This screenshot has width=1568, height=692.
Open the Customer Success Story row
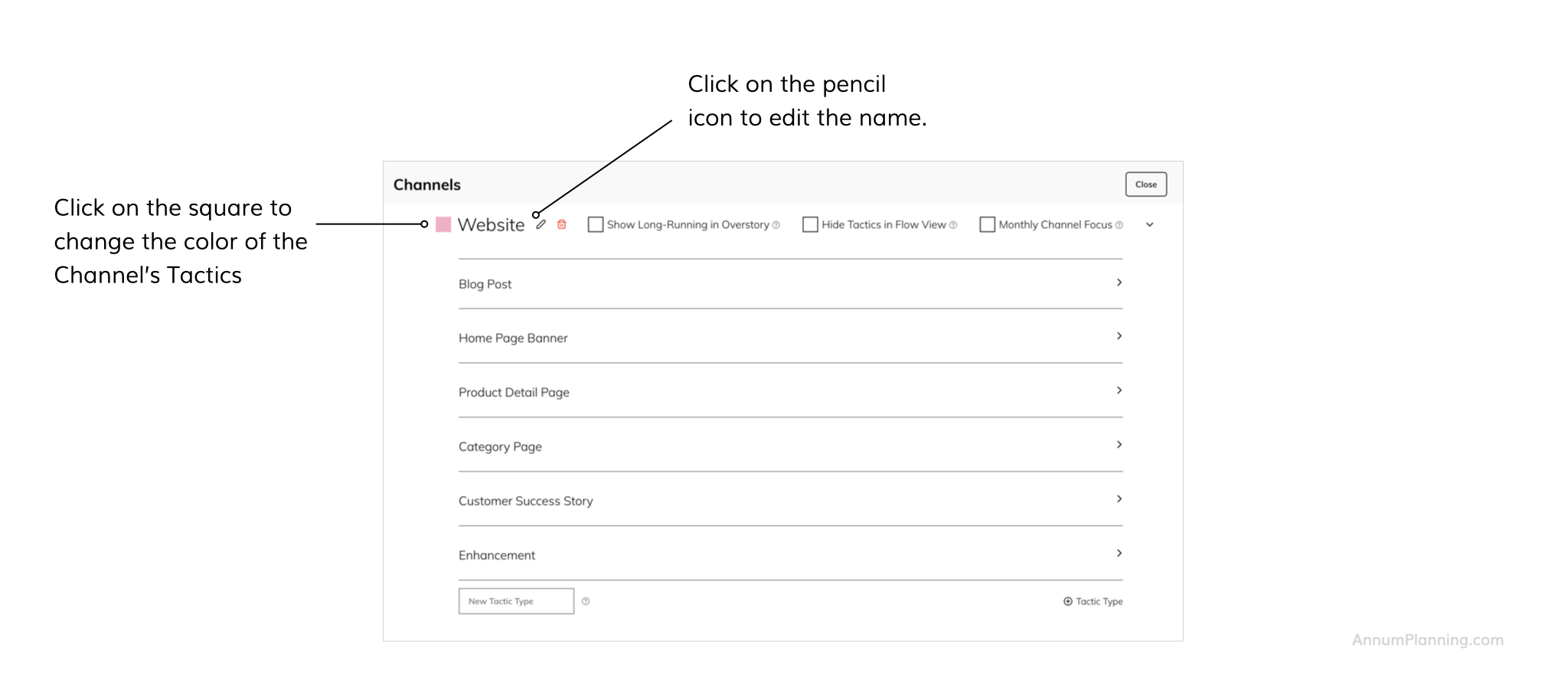1119,499
